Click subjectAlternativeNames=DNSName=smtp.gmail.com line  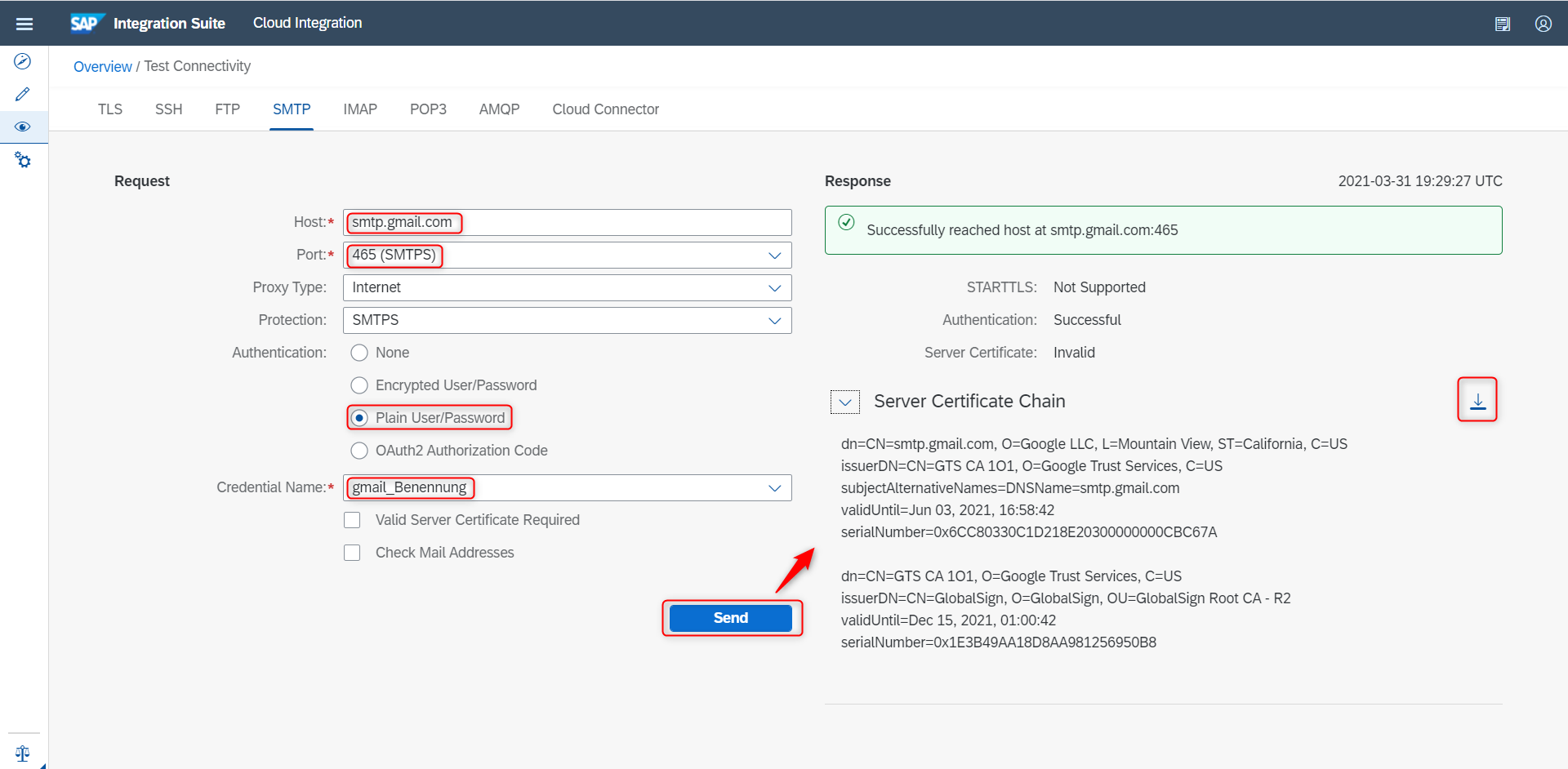coord(1010,488)
